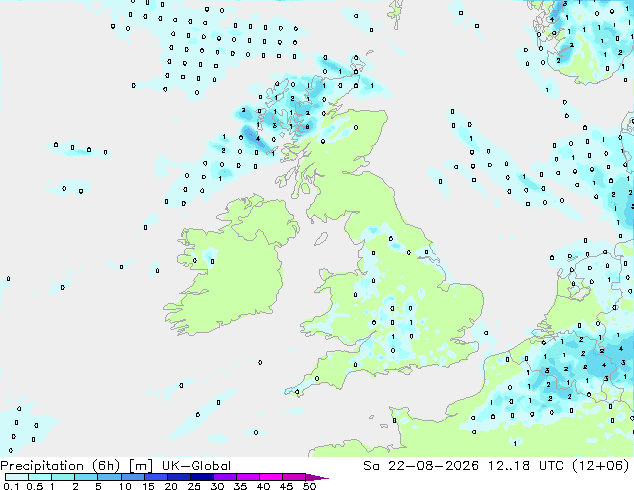Click the 35–40 violet legend swatch

(247, 477)
